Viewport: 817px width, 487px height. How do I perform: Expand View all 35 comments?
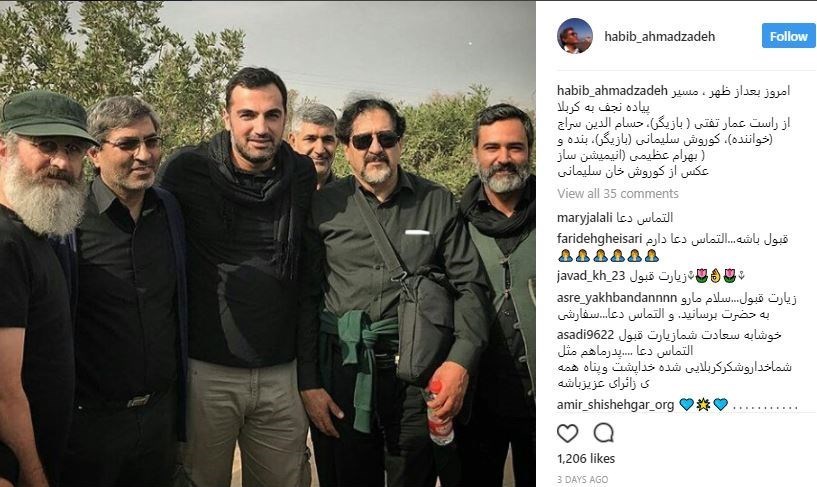click(617, 194)
